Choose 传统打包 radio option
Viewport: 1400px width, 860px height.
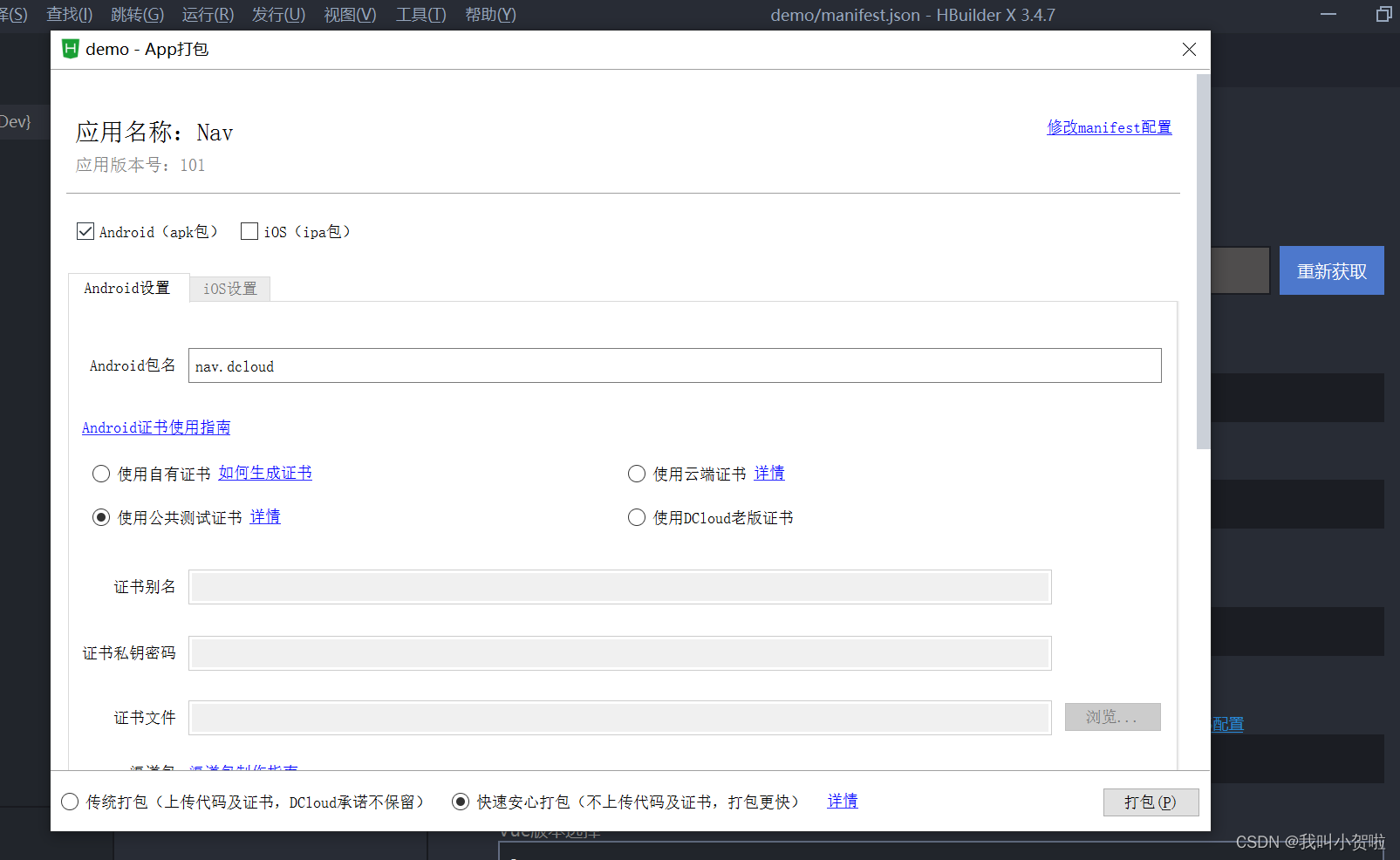[x=70, y=802]
